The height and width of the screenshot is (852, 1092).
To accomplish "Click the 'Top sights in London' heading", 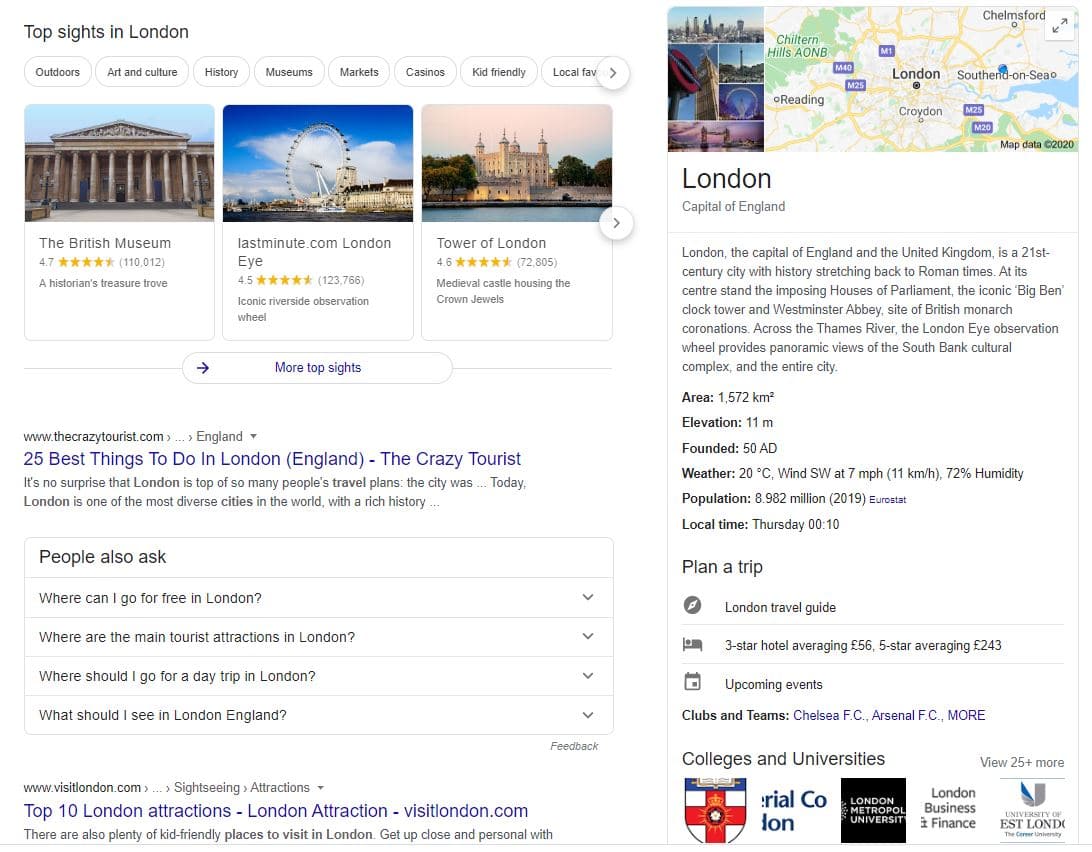I will tap(106, 32).
